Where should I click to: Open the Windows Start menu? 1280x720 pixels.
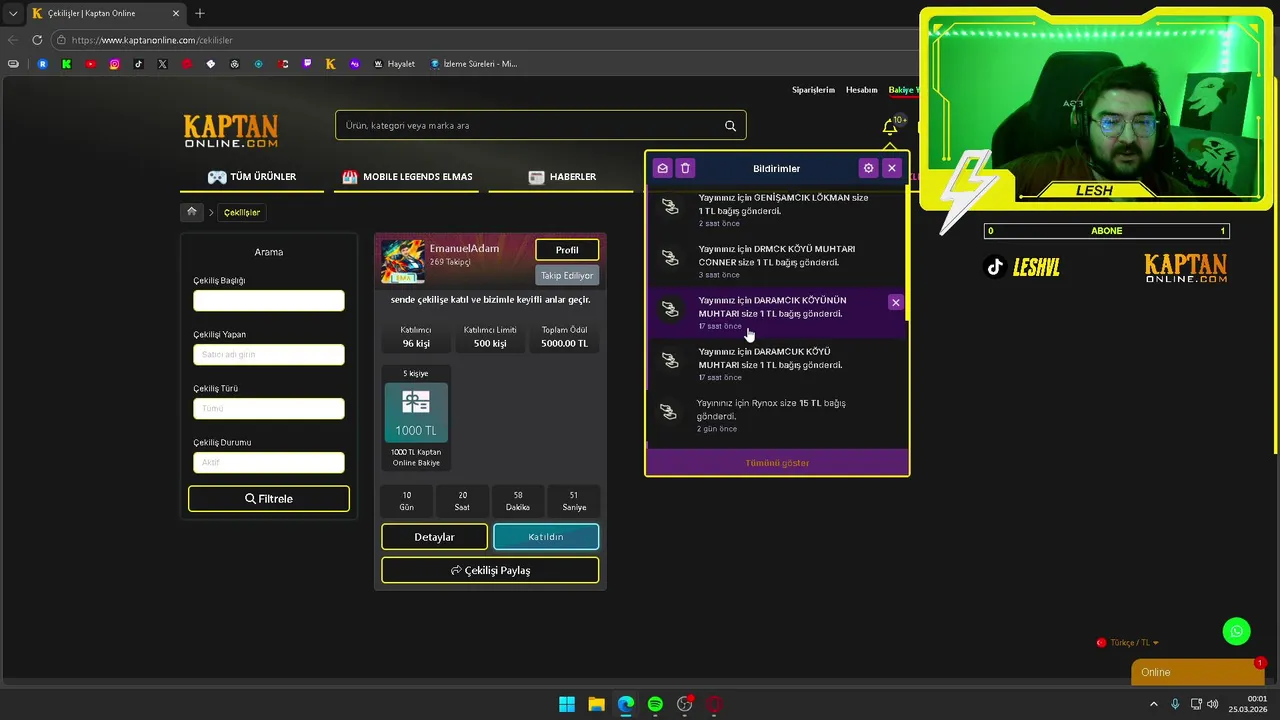pos(567,704)
